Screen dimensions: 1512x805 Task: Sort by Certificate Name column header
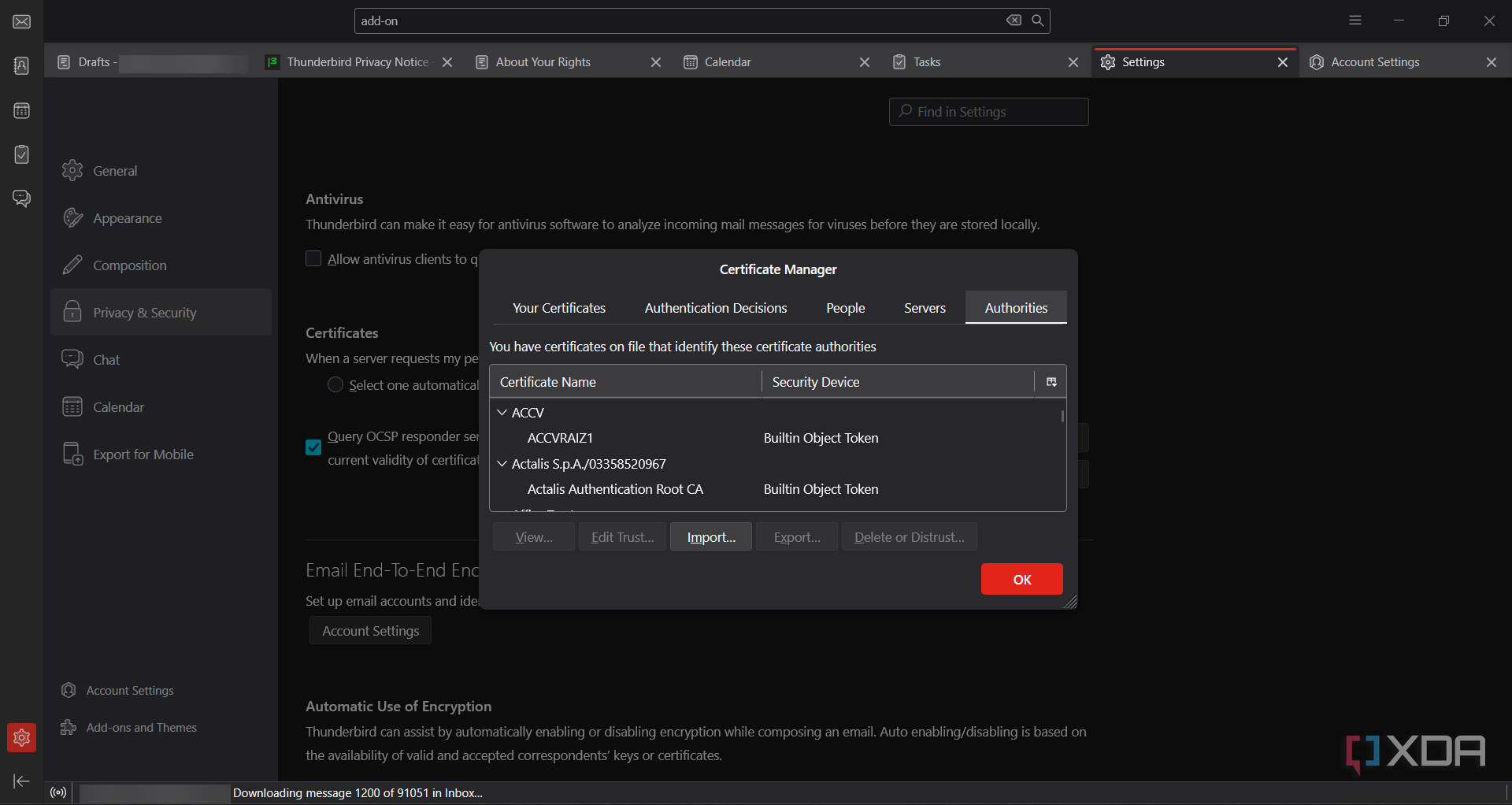(x=626, y=382)
